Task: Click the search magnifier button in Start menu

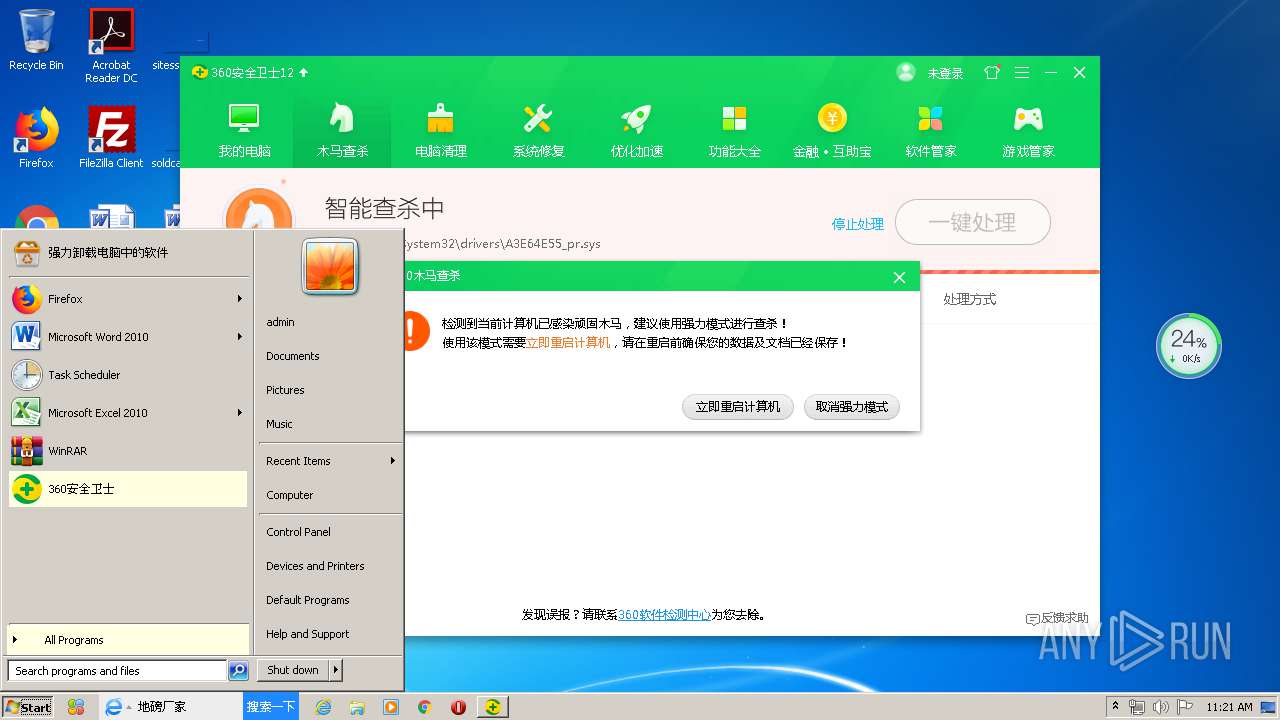Action: [x=238, y=671]
